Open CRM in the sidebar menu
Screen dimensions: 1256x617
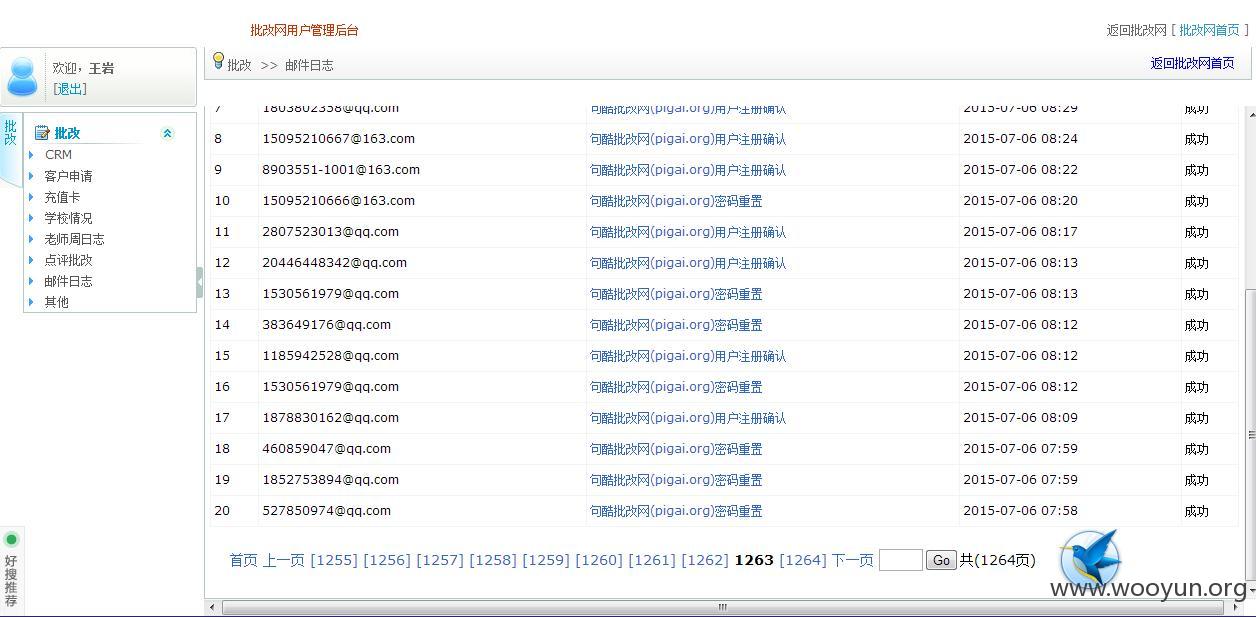click(58, 155)
